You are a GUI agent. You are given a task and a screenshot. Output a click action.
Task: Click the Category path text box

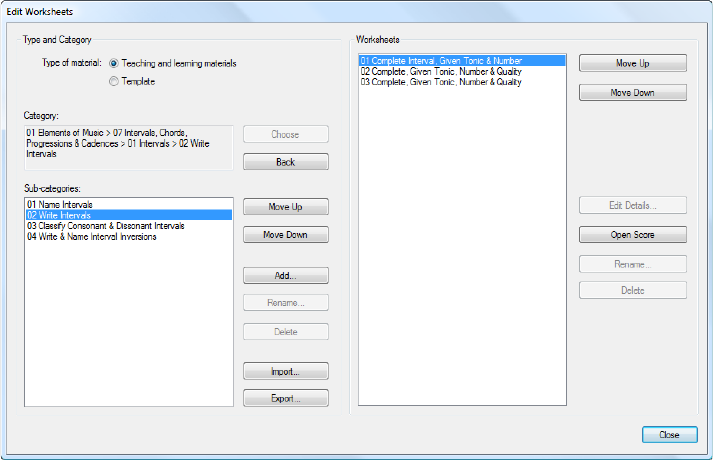(x=129, y=148)
